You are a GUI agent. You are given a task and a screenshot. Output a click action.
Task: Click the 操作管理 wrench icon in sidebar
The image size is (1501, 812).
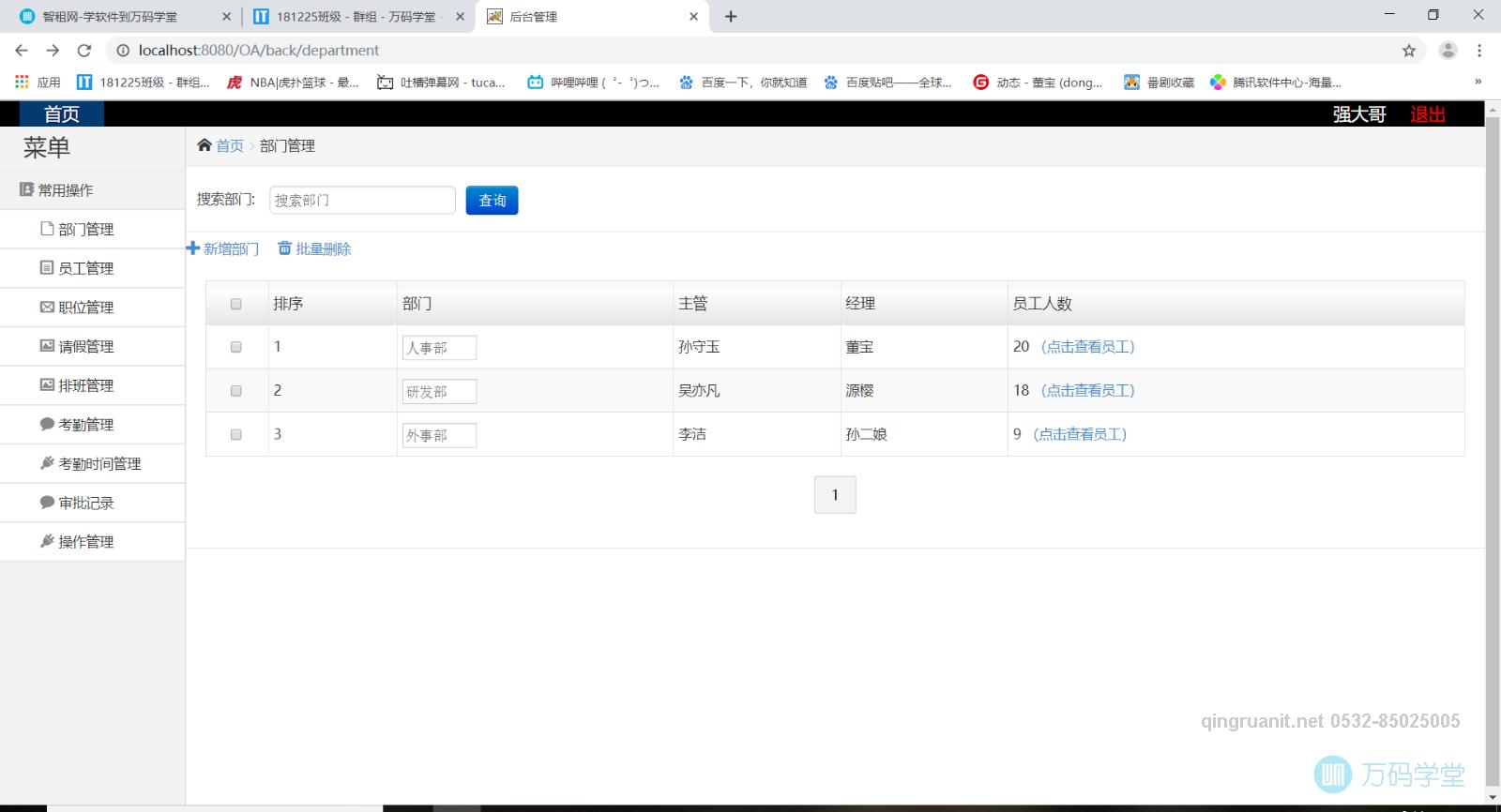pyautogui.click(x=47, y=541)
